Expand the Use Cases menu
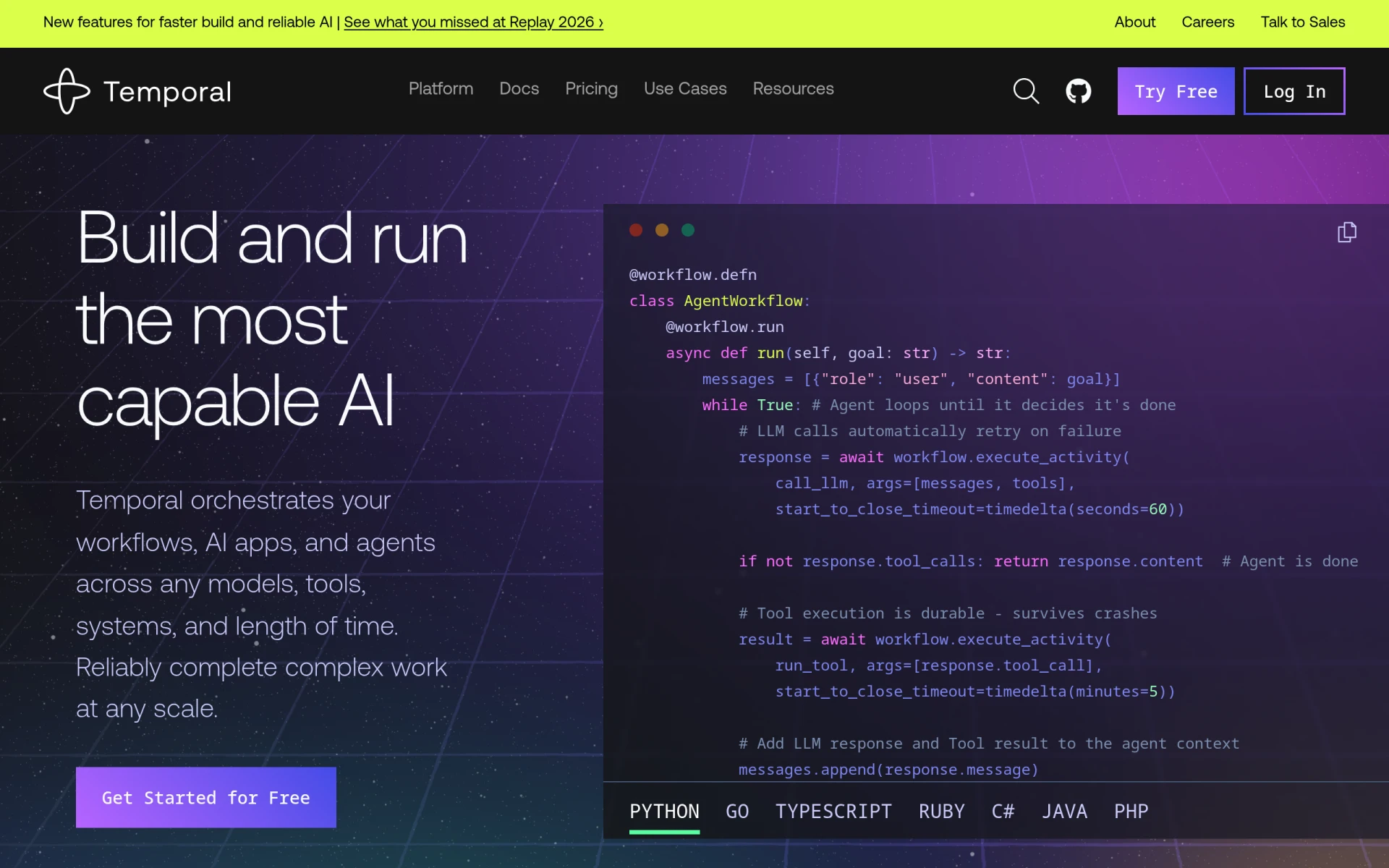The width and height of the screenshot is (1389, 868). pos(685,89)
